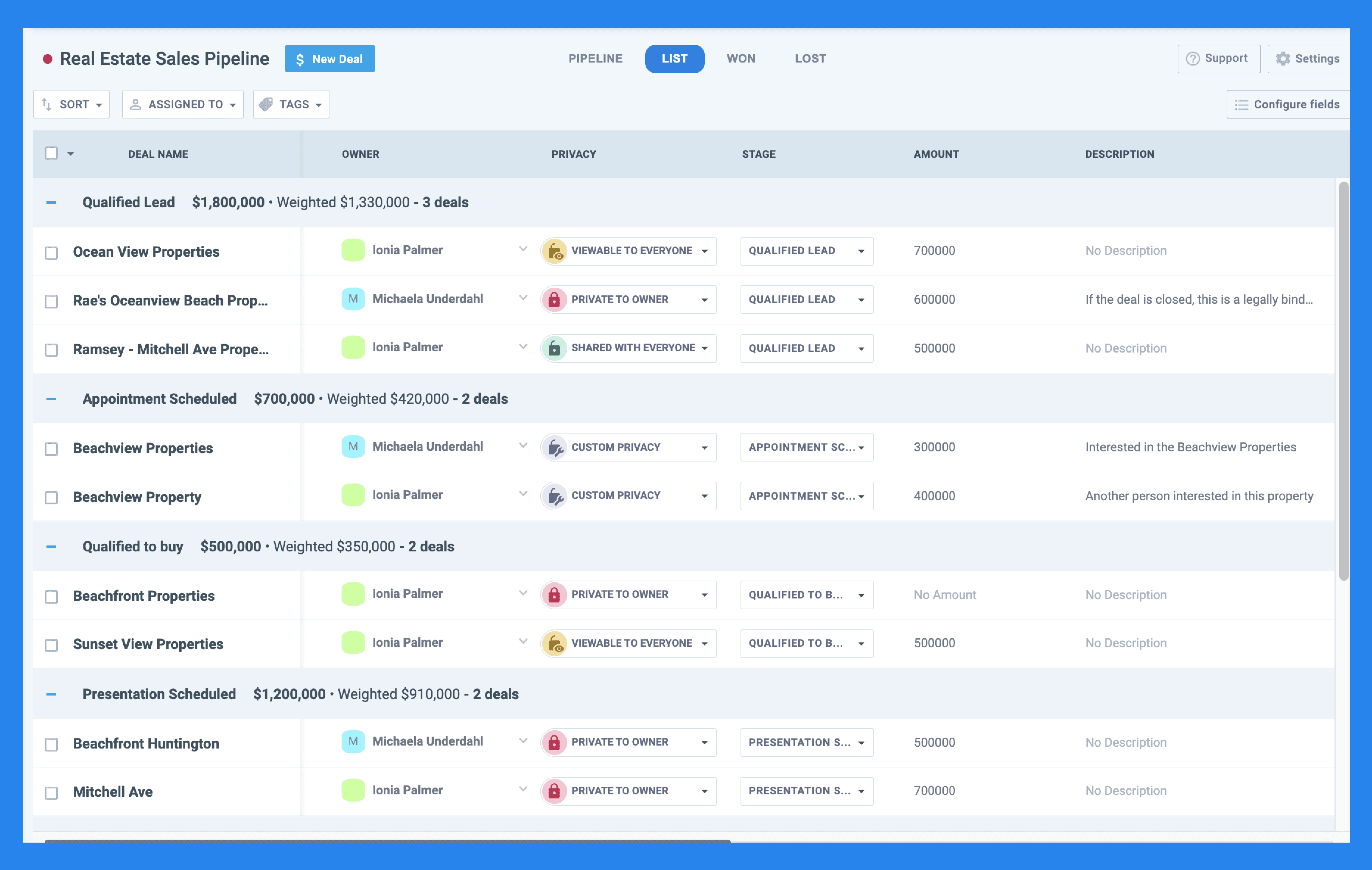1372x870 pixels.
Task: Create a deal with New Deal button
Action: tap(330, 59)
